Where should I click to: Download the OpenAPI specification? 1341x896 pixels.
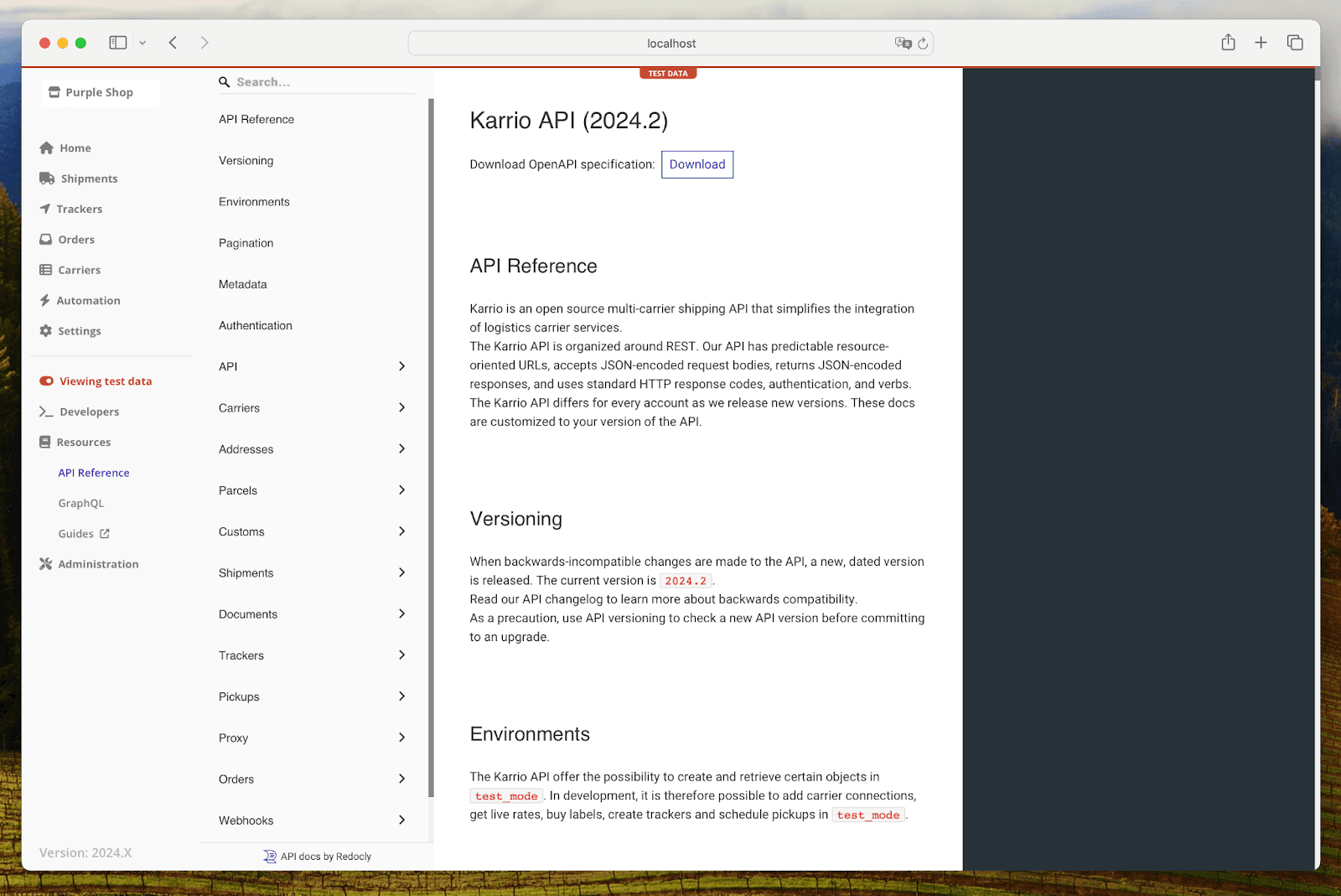click(x=696, y=164)
